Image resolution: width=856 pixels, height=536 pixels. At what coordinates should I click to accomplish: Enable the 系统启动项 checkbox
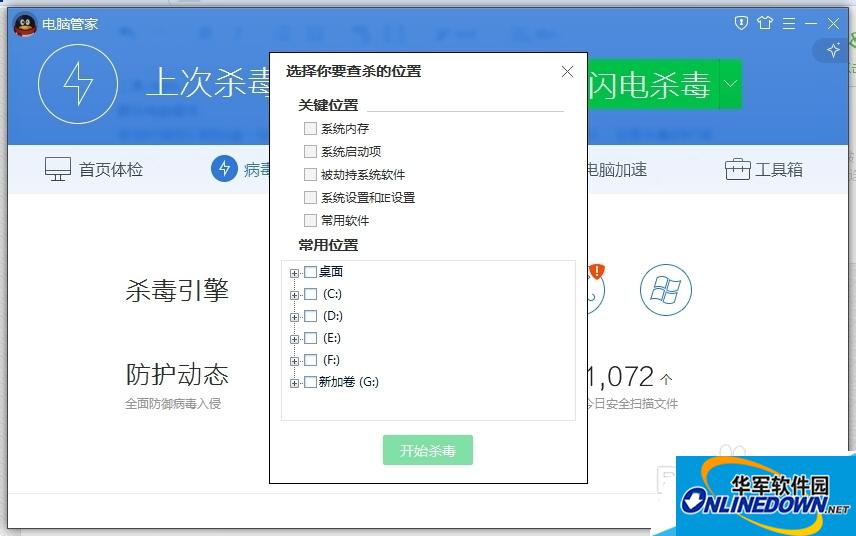(310, 151)
